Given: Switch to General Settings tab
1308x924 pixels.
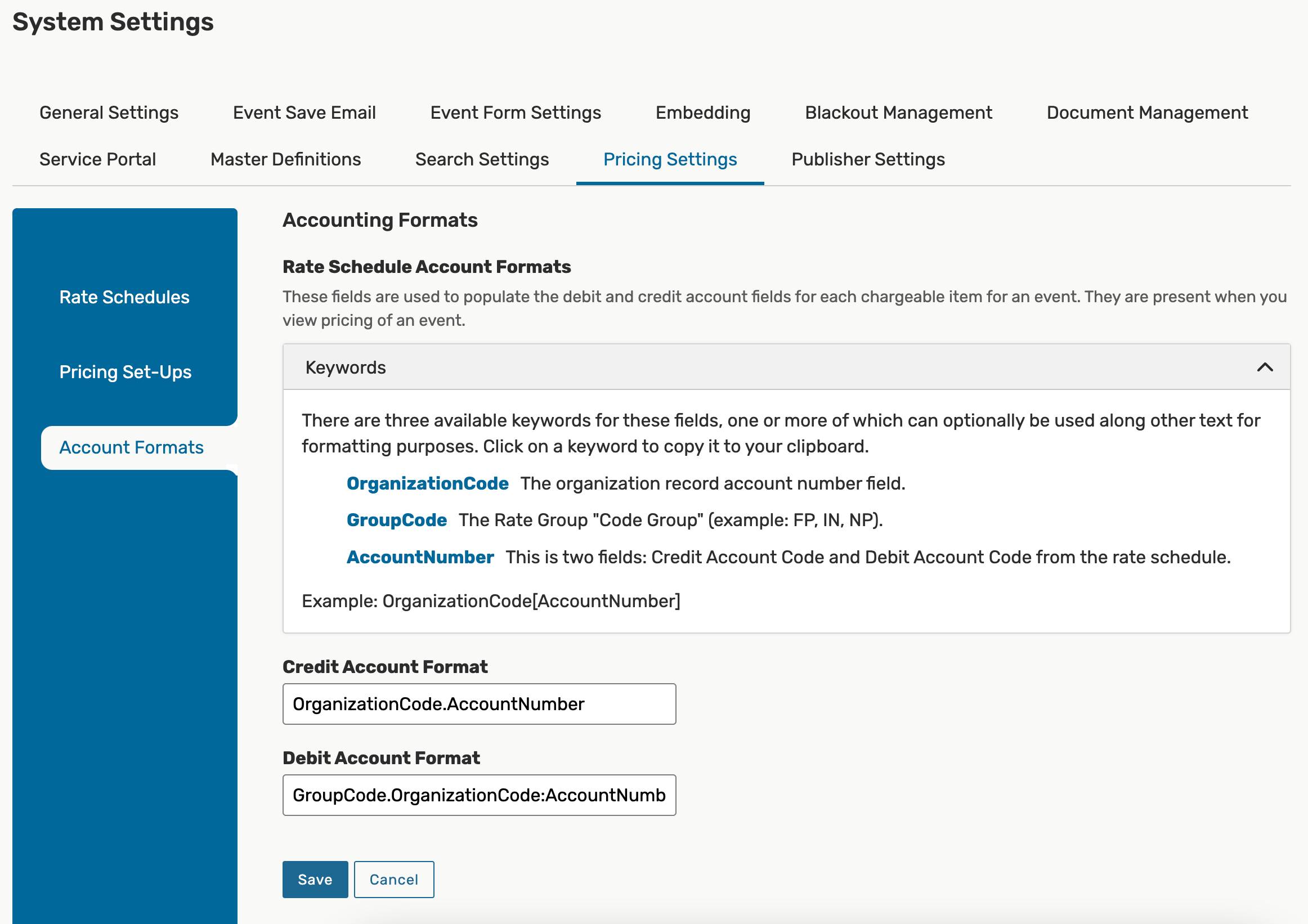Looking at the screenshot, I should pos(109,113).
